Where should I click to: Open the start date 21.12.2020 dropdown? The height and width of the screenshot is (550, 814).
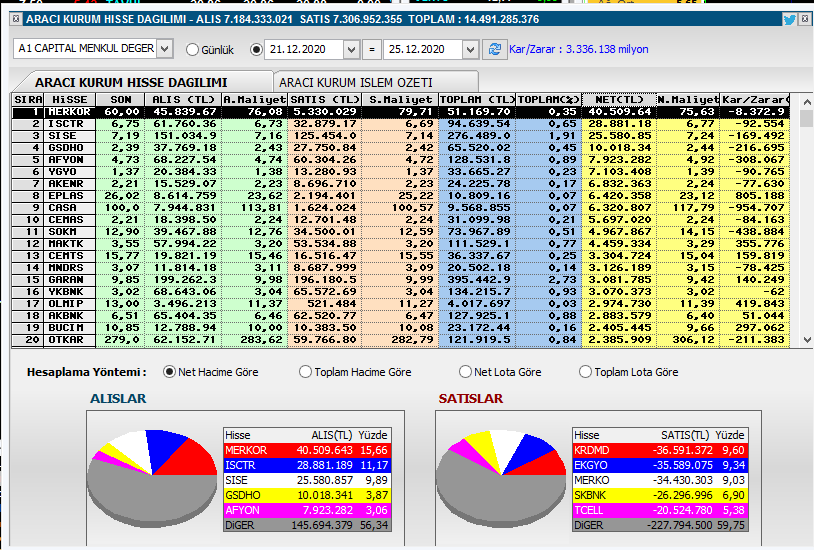(351, 50)
